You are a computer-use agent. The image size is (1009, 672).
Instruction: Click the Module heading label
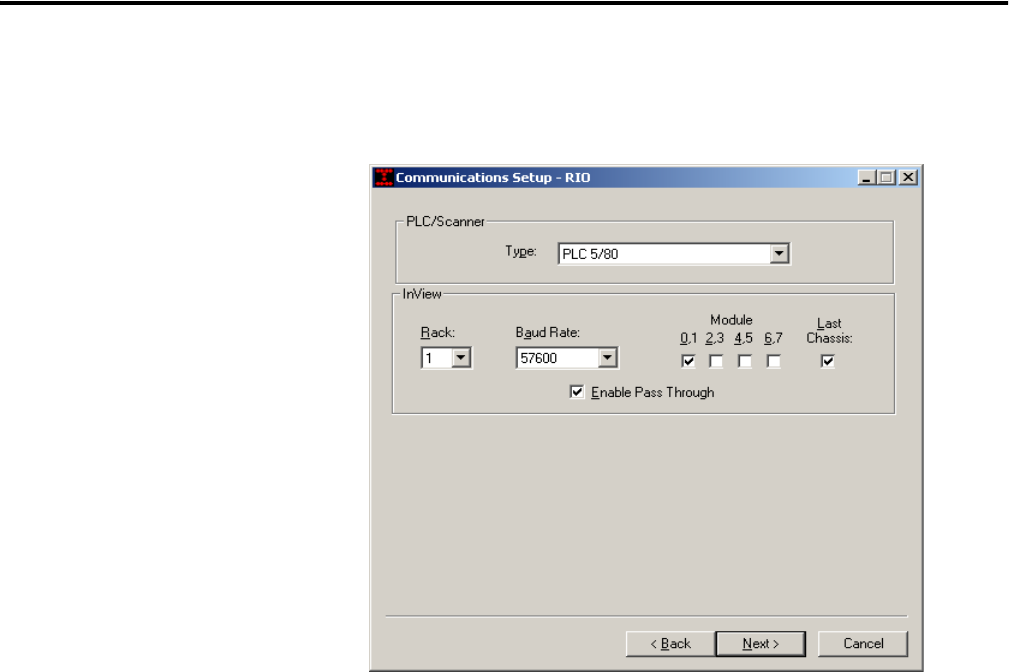point(732,320)
